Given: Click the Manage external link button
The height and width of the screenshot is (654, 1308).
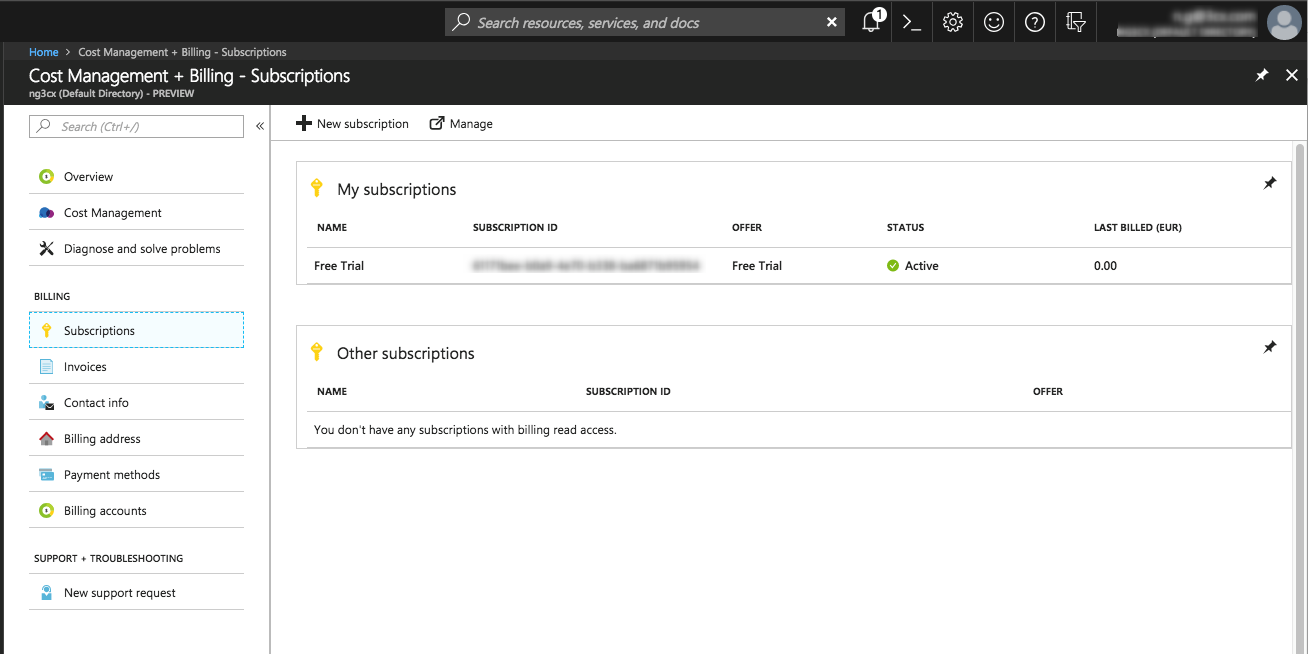Looking at the screenshot, I should (461, 124).
